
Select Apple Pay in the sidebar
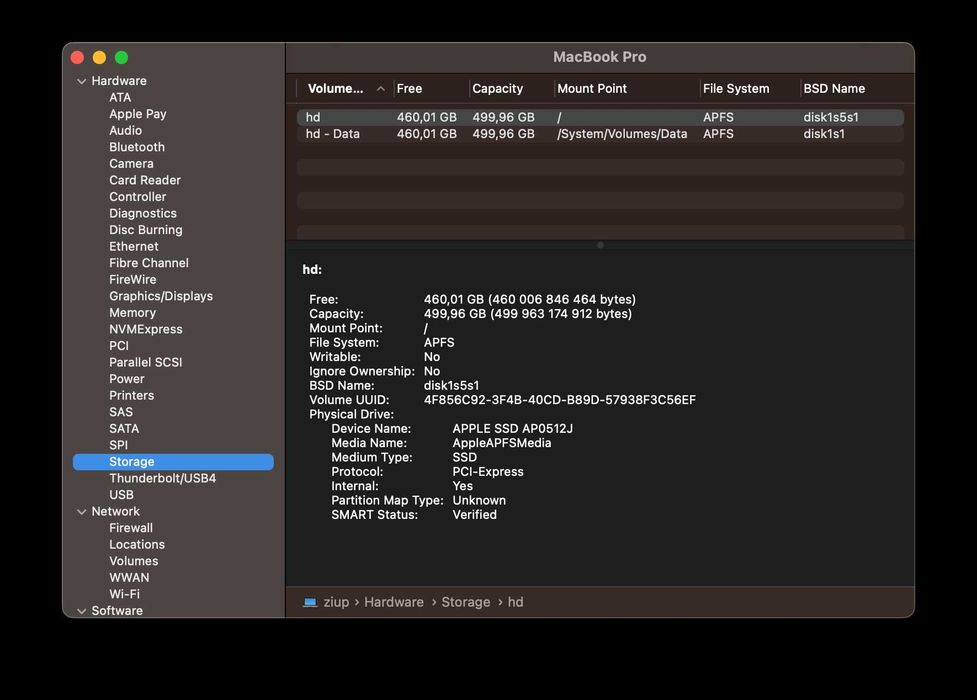click(x=138, y=114)
